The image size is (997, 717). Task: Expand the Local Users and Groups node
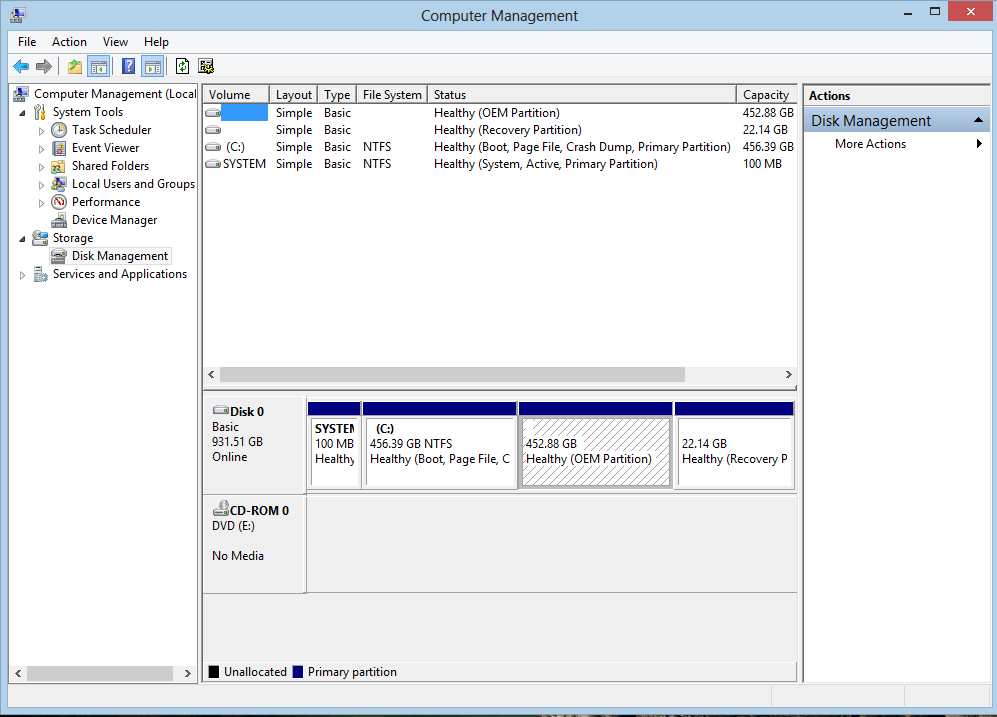pos(41,184)
